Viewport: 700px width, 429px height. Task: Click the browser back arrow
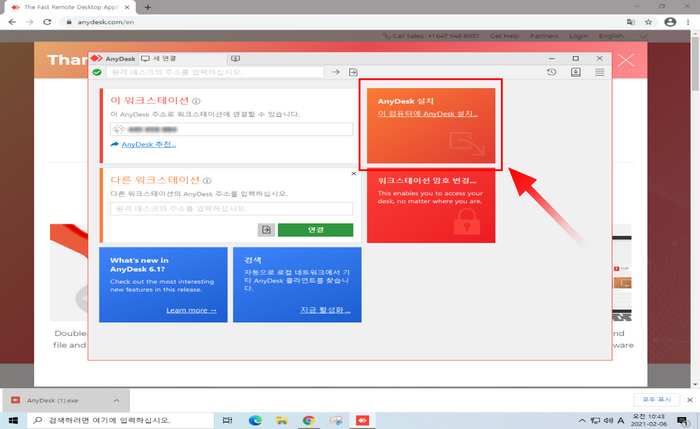coord(12,22)
